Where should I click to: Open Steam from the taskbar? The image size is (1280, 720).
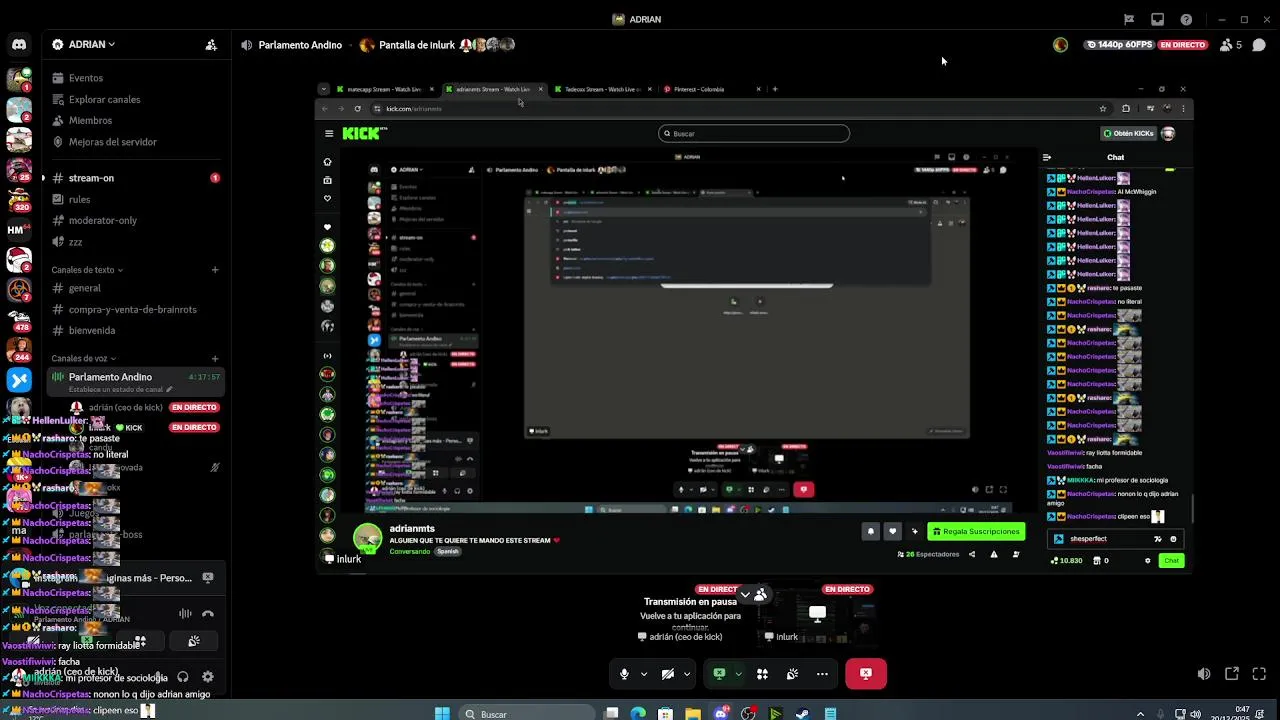coord(802,714)
